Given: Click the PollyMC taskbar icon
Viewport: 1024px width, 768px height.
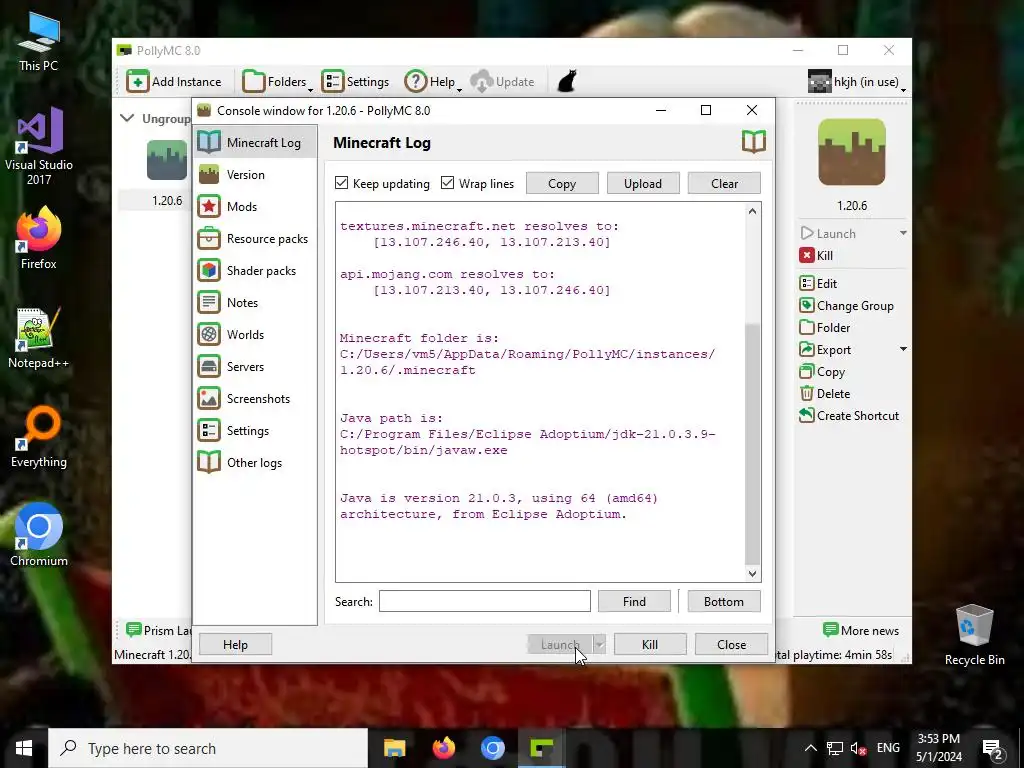Looking at the screenshot, I should point(542,748).
